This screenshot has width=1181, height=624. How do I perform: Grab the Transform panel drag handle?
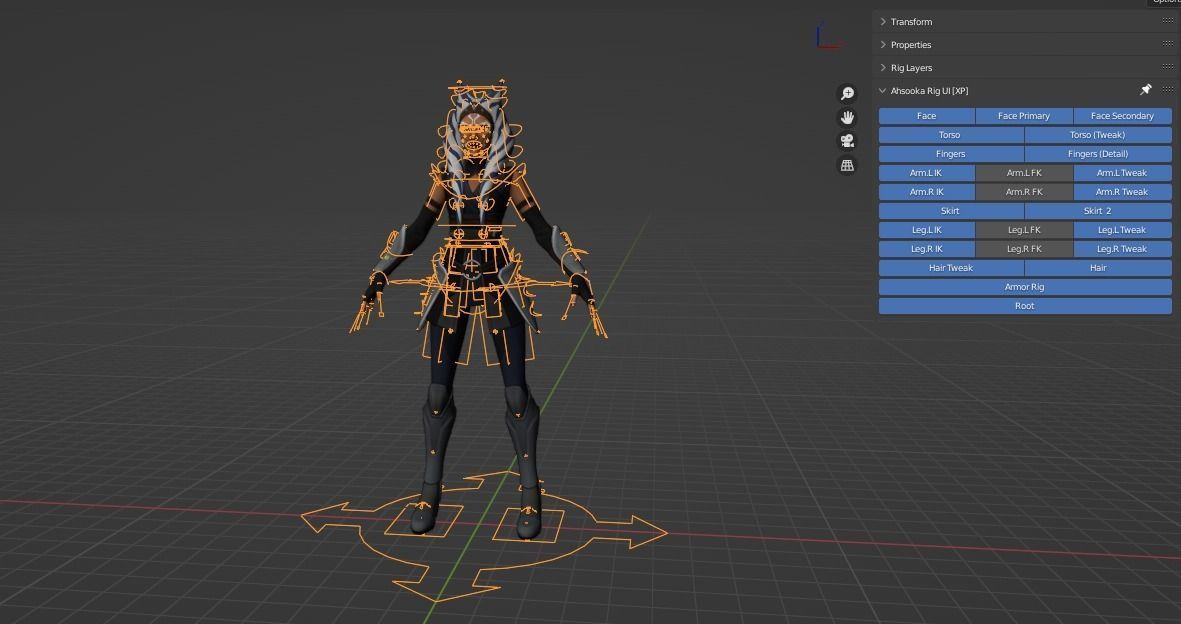point(1167,21)
